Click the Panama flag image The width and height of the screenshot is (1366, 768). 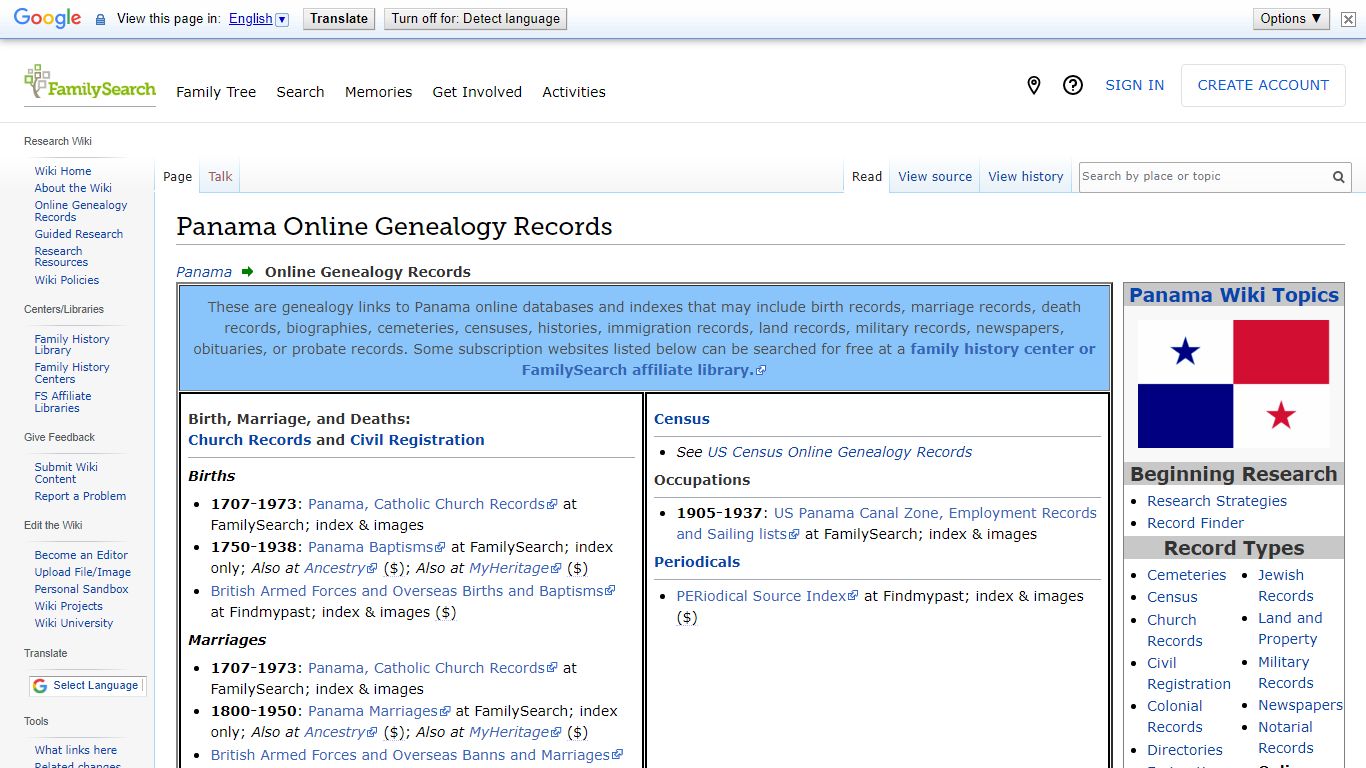tap(1233, 384)
